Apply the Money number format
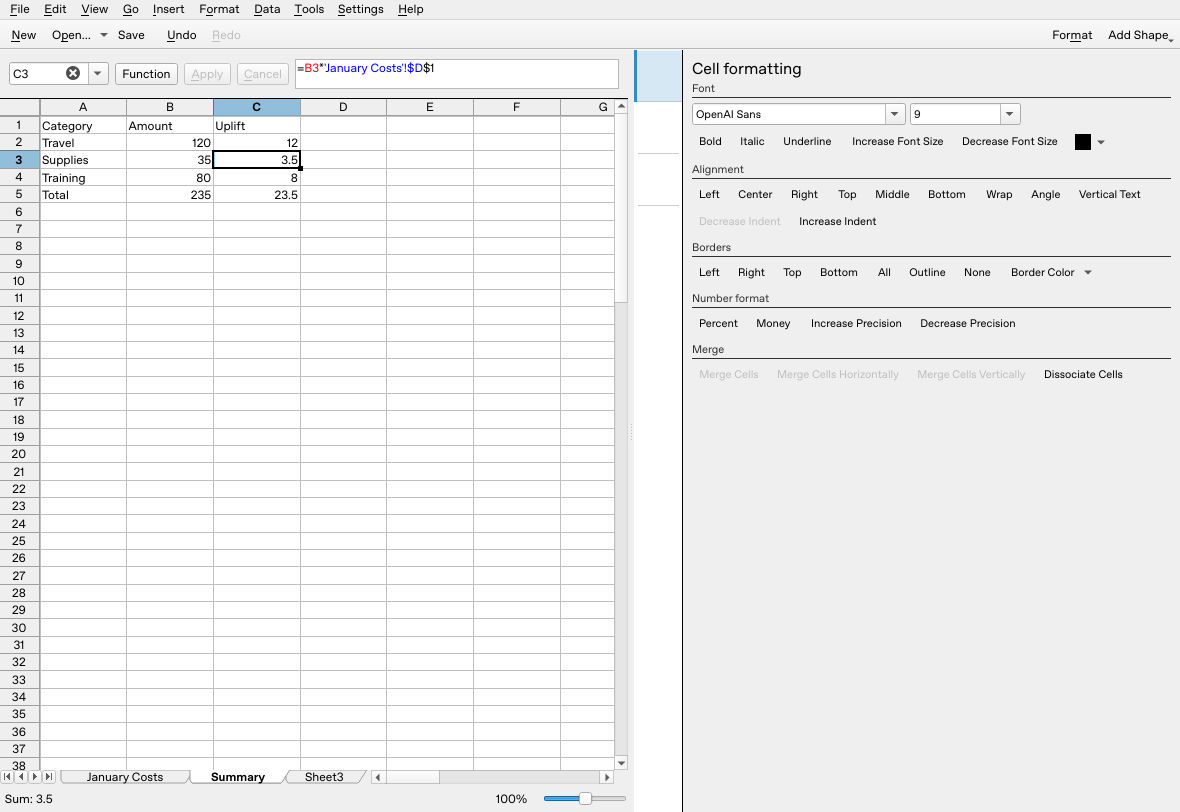This screenshot has width=1180, height=812. tap(773, 324)
